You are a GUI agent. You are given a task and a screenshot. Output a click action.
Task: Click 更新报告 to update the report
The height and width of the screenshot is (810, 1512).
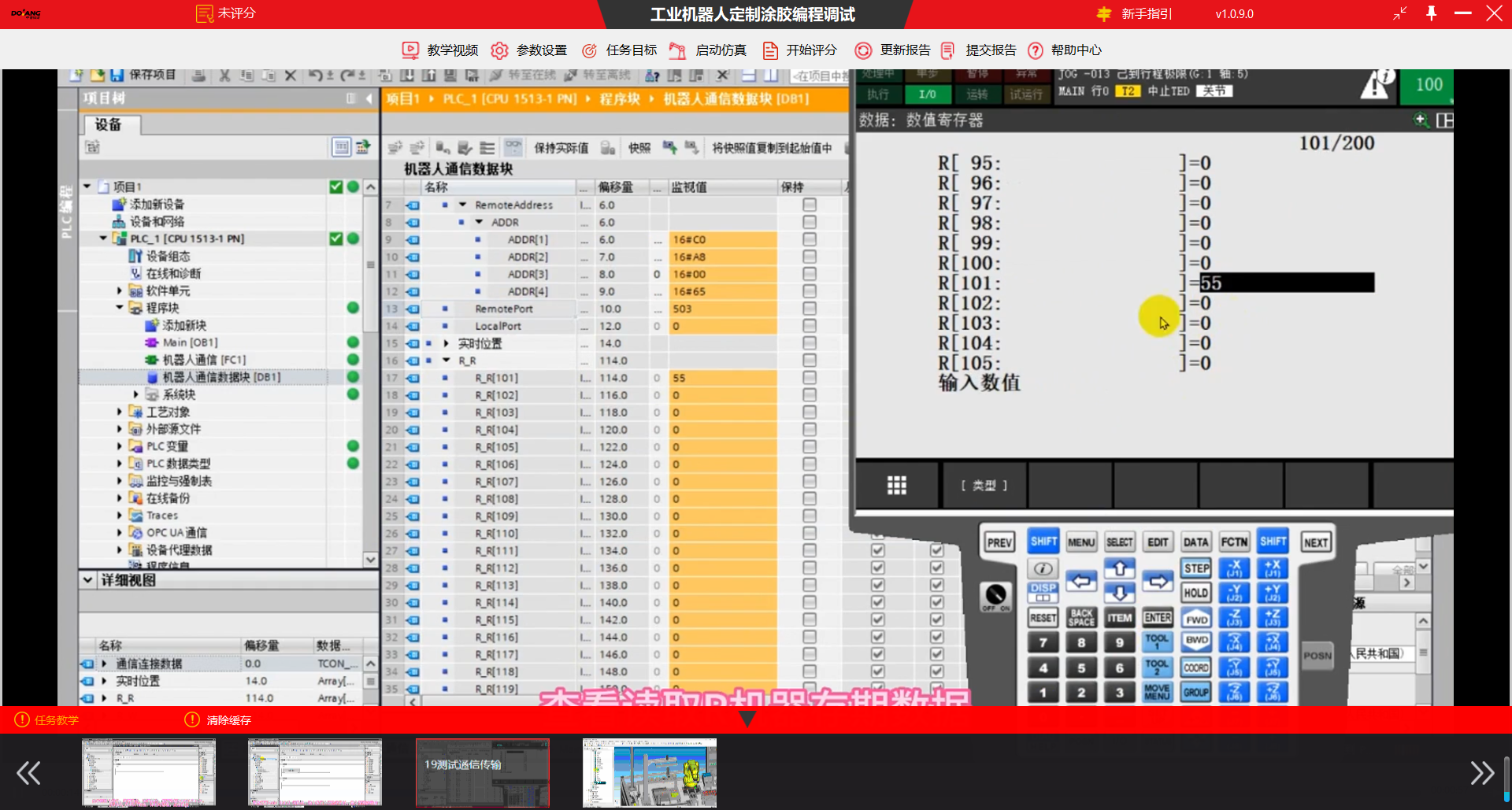(x=893, y=50)
